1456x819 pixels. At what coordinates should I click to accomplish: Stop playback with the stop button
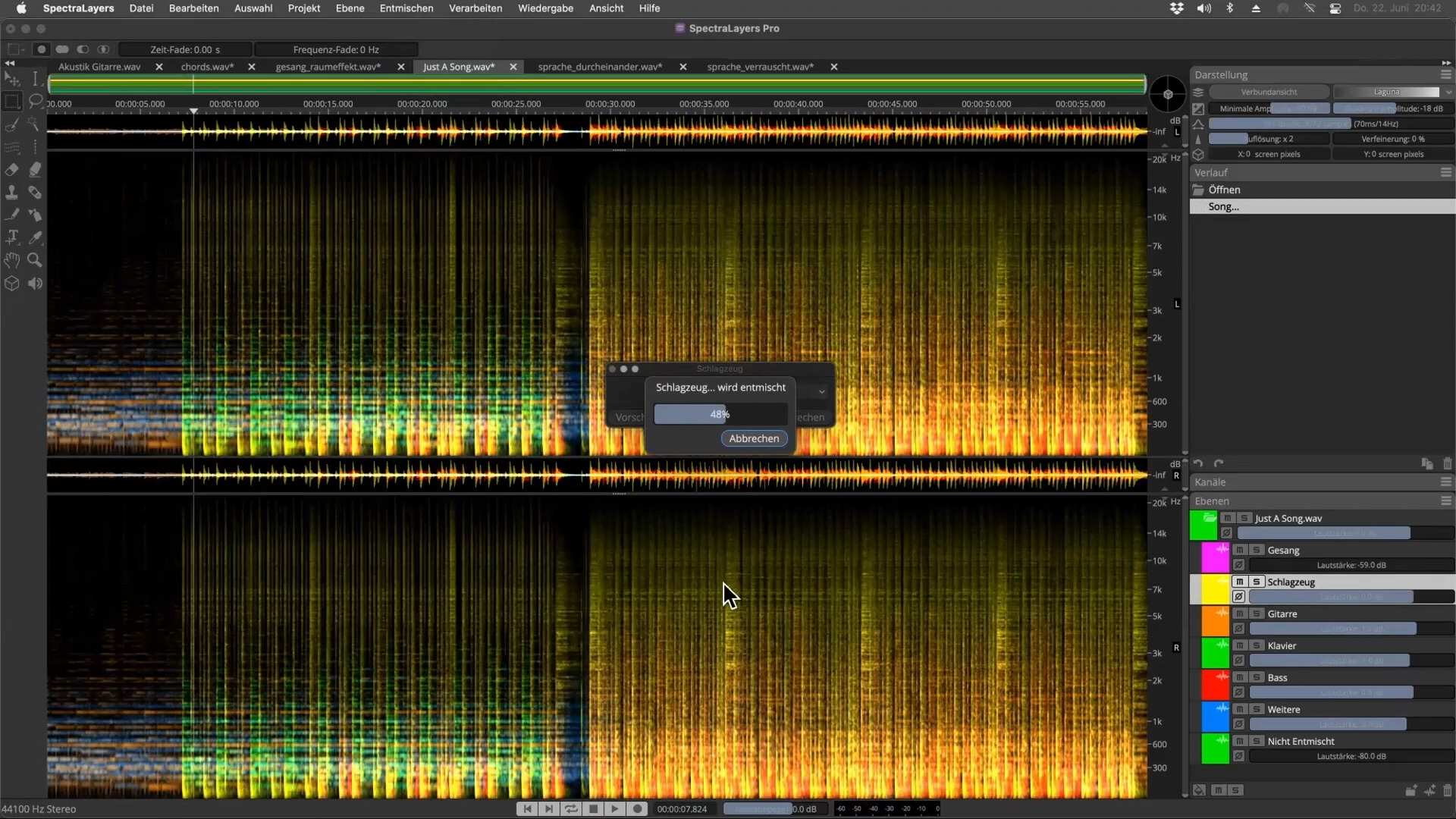(x=593, y=809)
